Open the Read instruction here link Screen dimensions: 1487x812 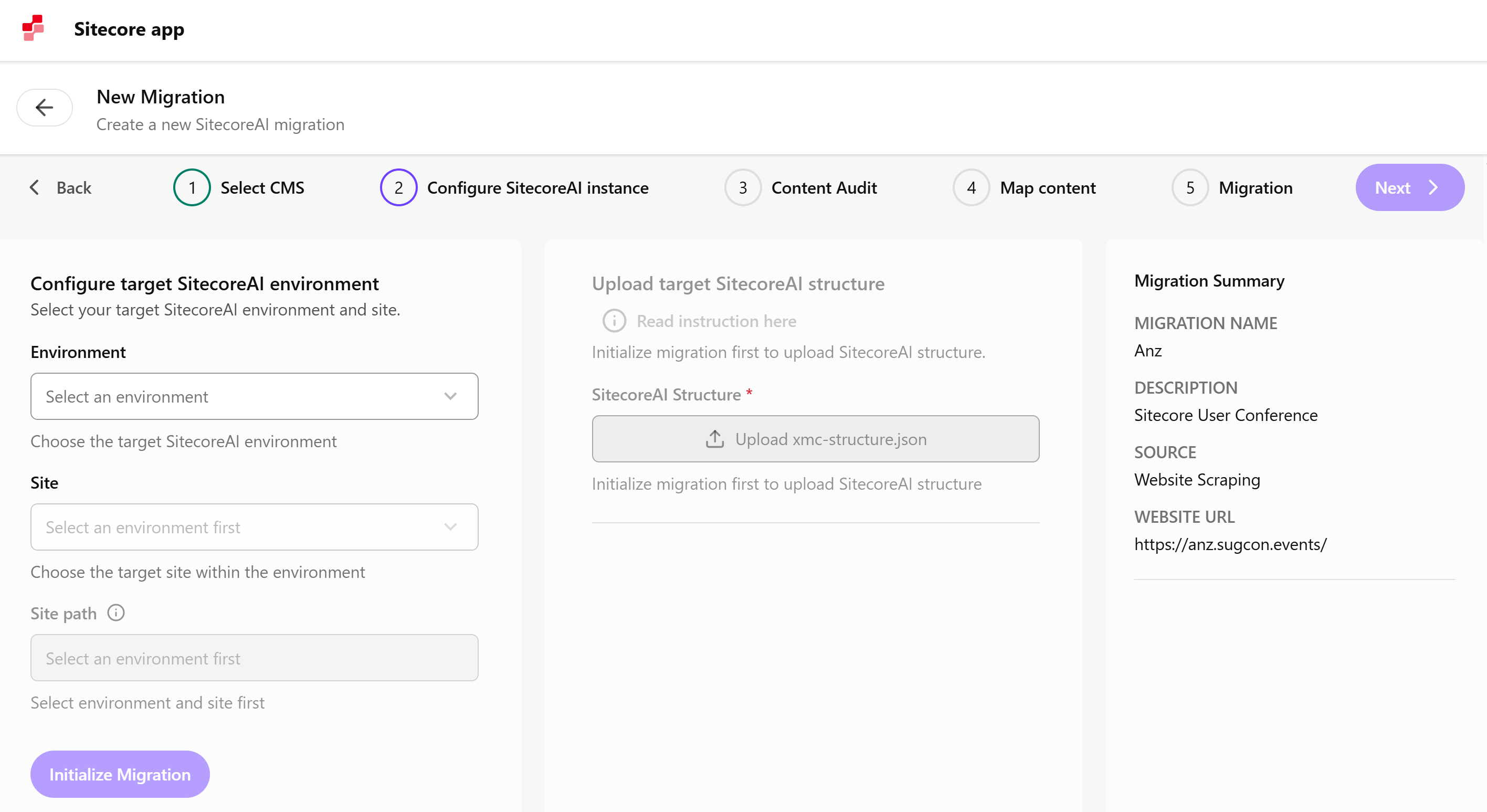(x=716, y=321)
